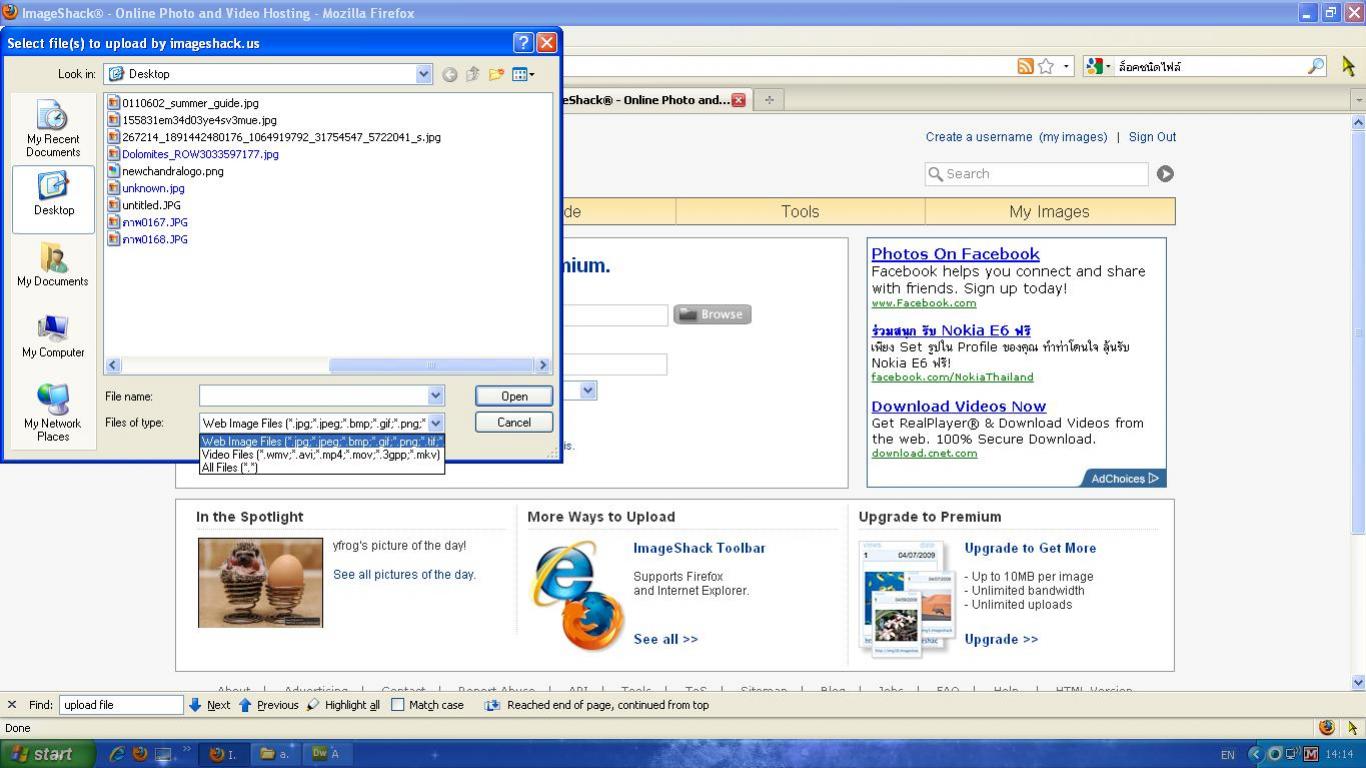Click Find Previous in find bar
This screenshot has height=768, width=1366.
coord(268,705)
